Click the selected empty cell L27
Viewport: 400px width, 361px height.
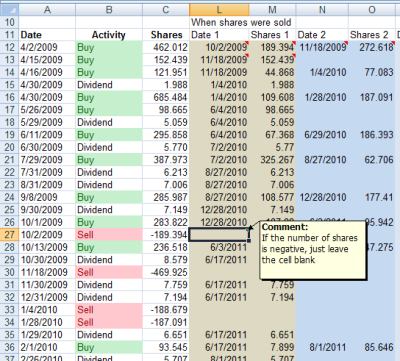coord(219,235)
